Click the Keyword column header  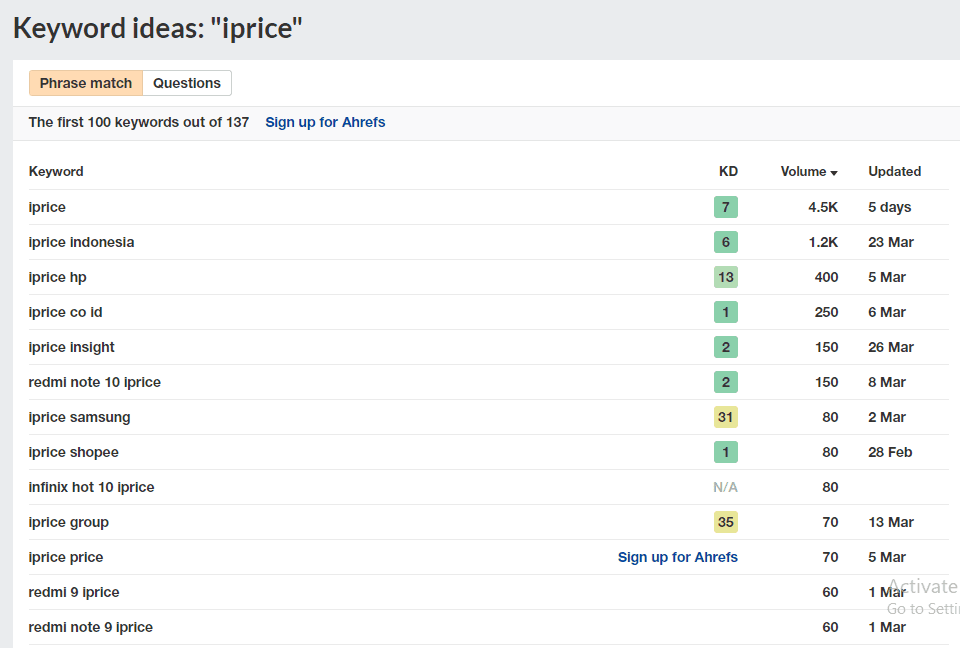56,171
